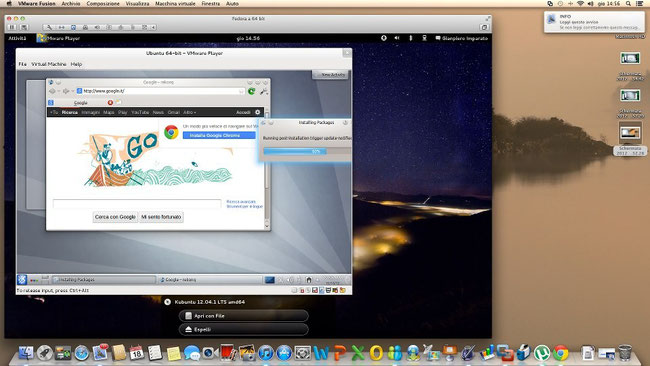
Task: Open rekonq tools wrench menu
Action: 264,91
